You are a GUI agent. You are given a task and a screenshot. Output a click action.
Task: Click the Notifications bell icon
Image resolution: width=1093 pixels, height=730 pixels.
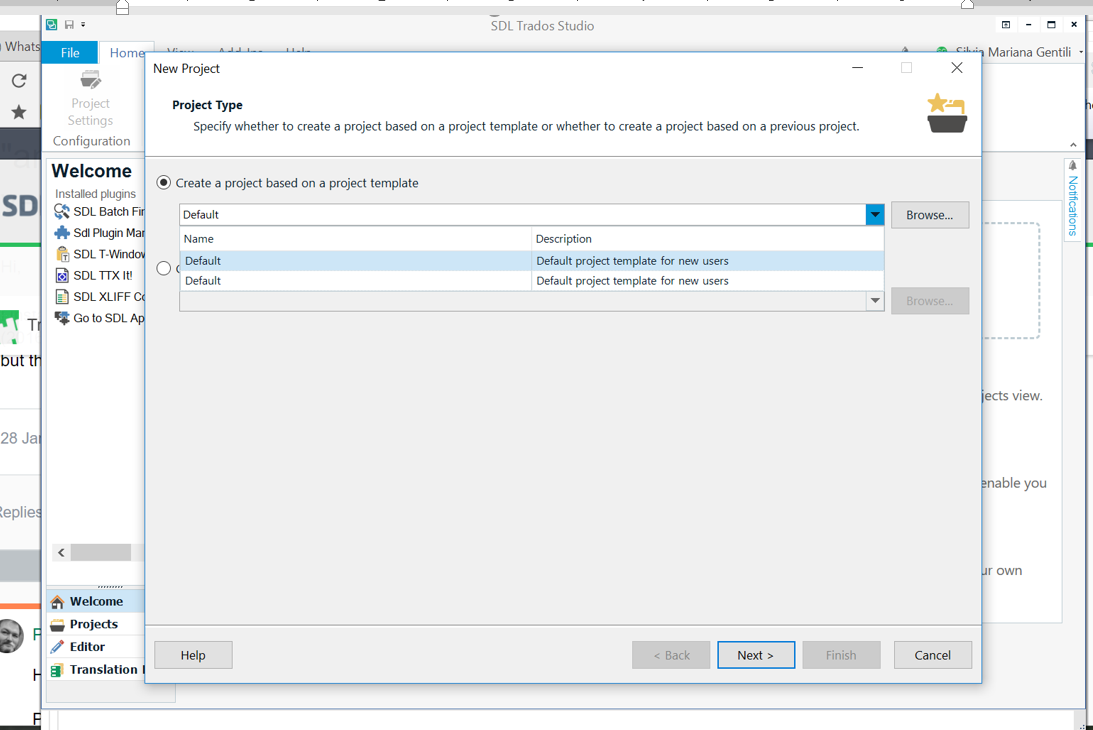(1073, 166)
